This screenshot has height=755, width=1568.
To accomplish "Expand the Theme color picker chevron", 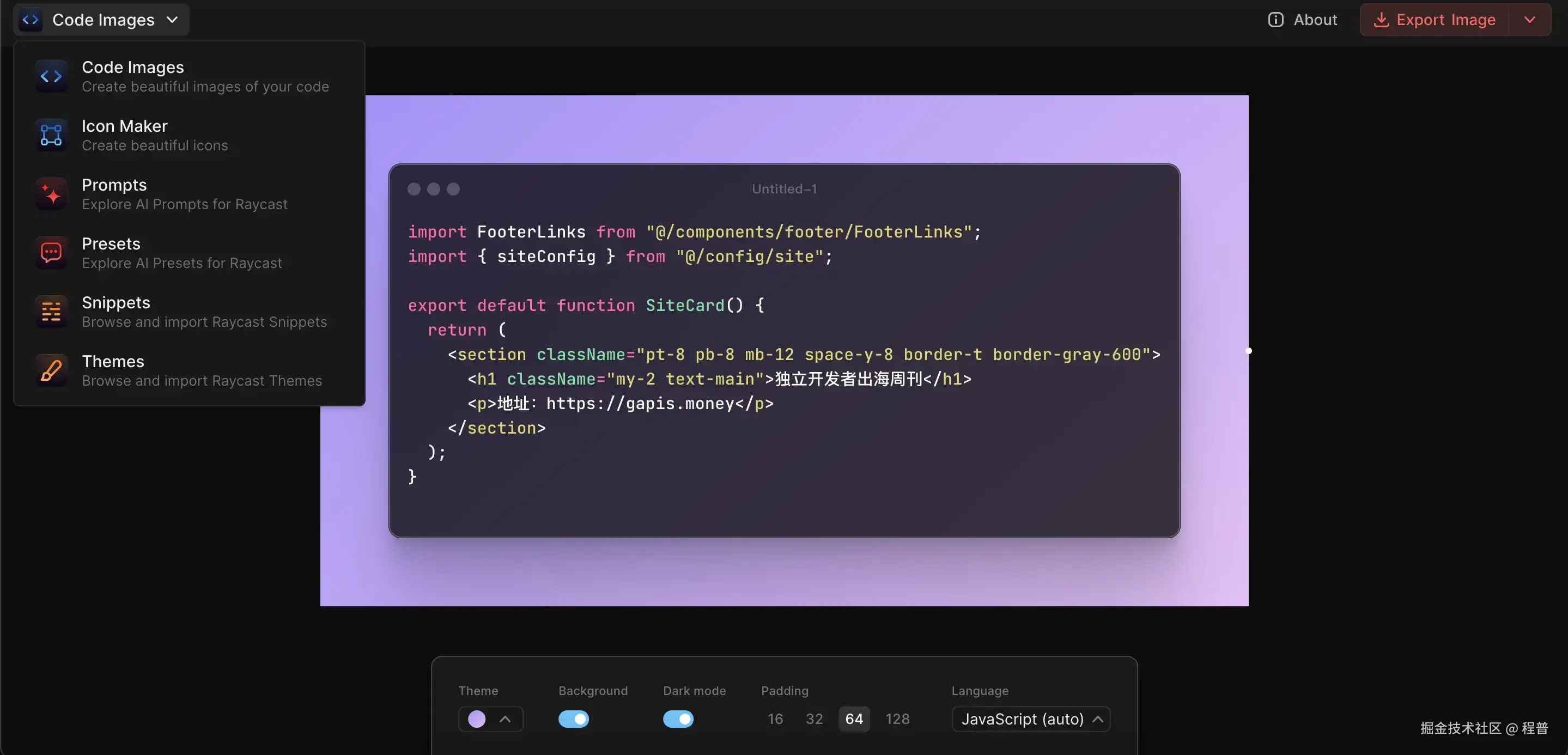I will click(x=506, y=719).
